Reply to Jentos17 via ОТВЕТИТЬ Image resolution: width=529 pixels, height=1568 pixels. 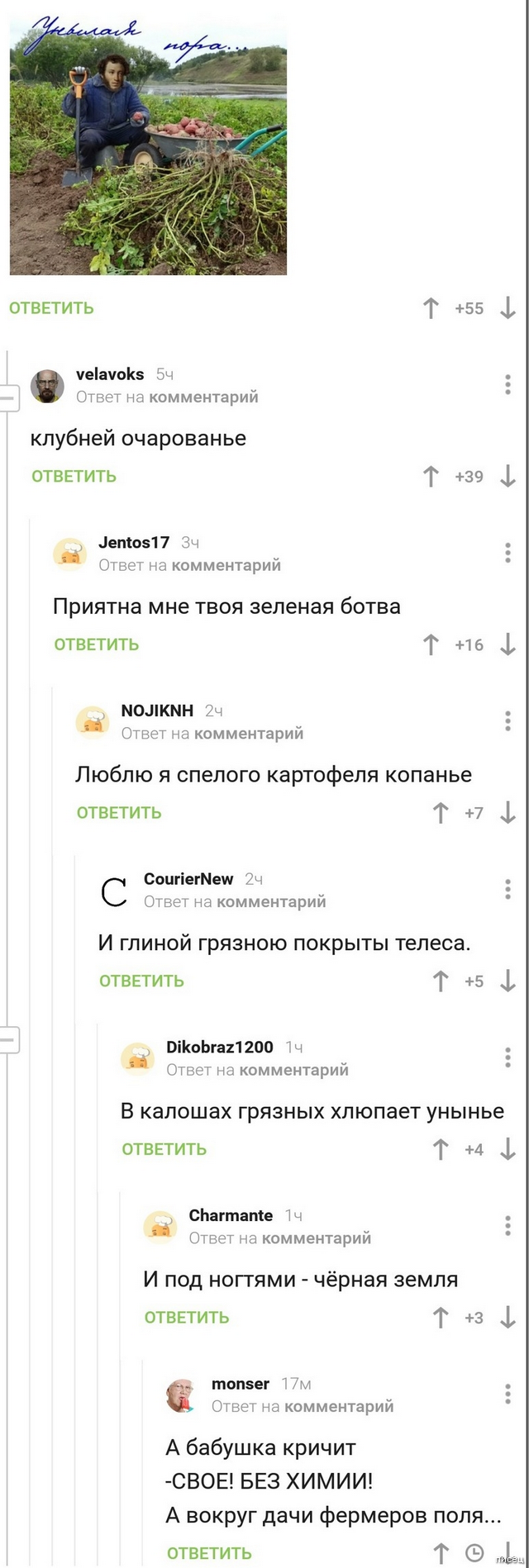tap(97, 644)
